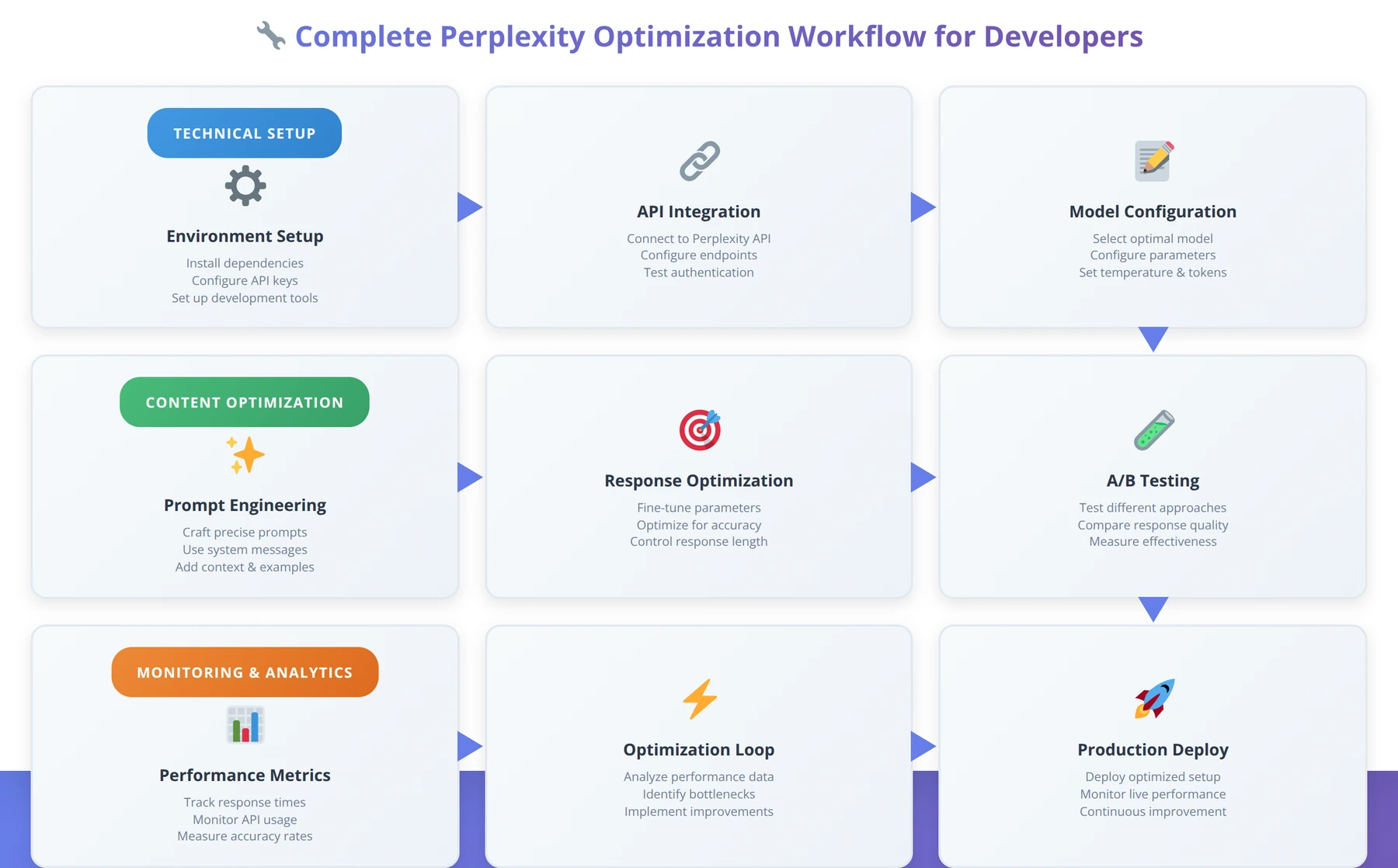Click 'Set up development tools' text
This screenshot has width=1398, height=868.
pos(245,297)
